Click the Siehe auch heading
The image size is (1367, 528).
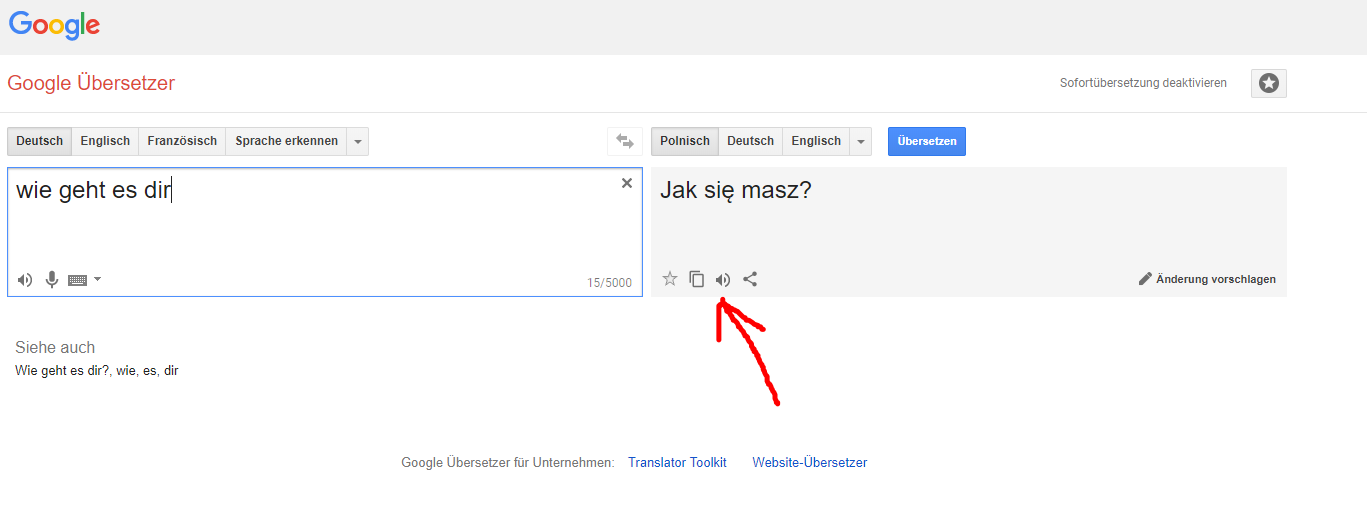55,348
